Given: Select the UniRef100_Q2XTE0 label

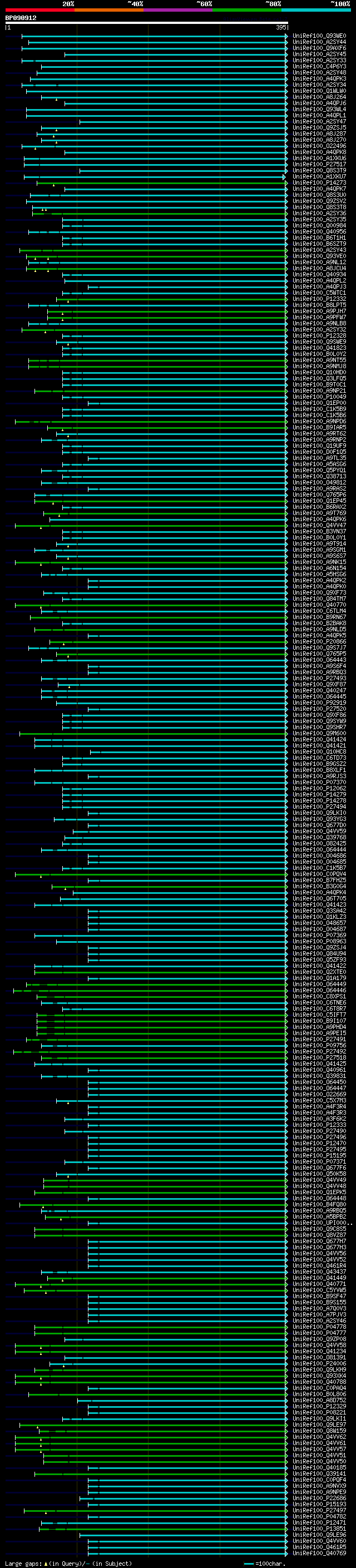Looking at the screenshot, I should point(319,972).
